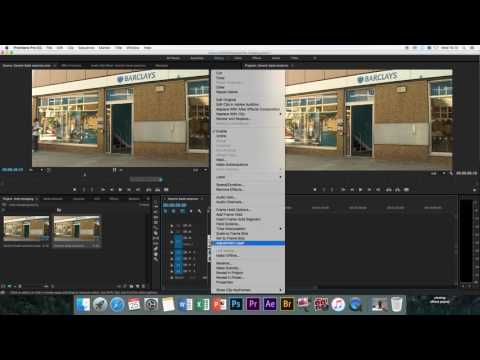Viewport: 480px width, 360px height.
Task: Toggle Linked Selection in the timeline
Action: pyautogui.click(x=182, y=211)
